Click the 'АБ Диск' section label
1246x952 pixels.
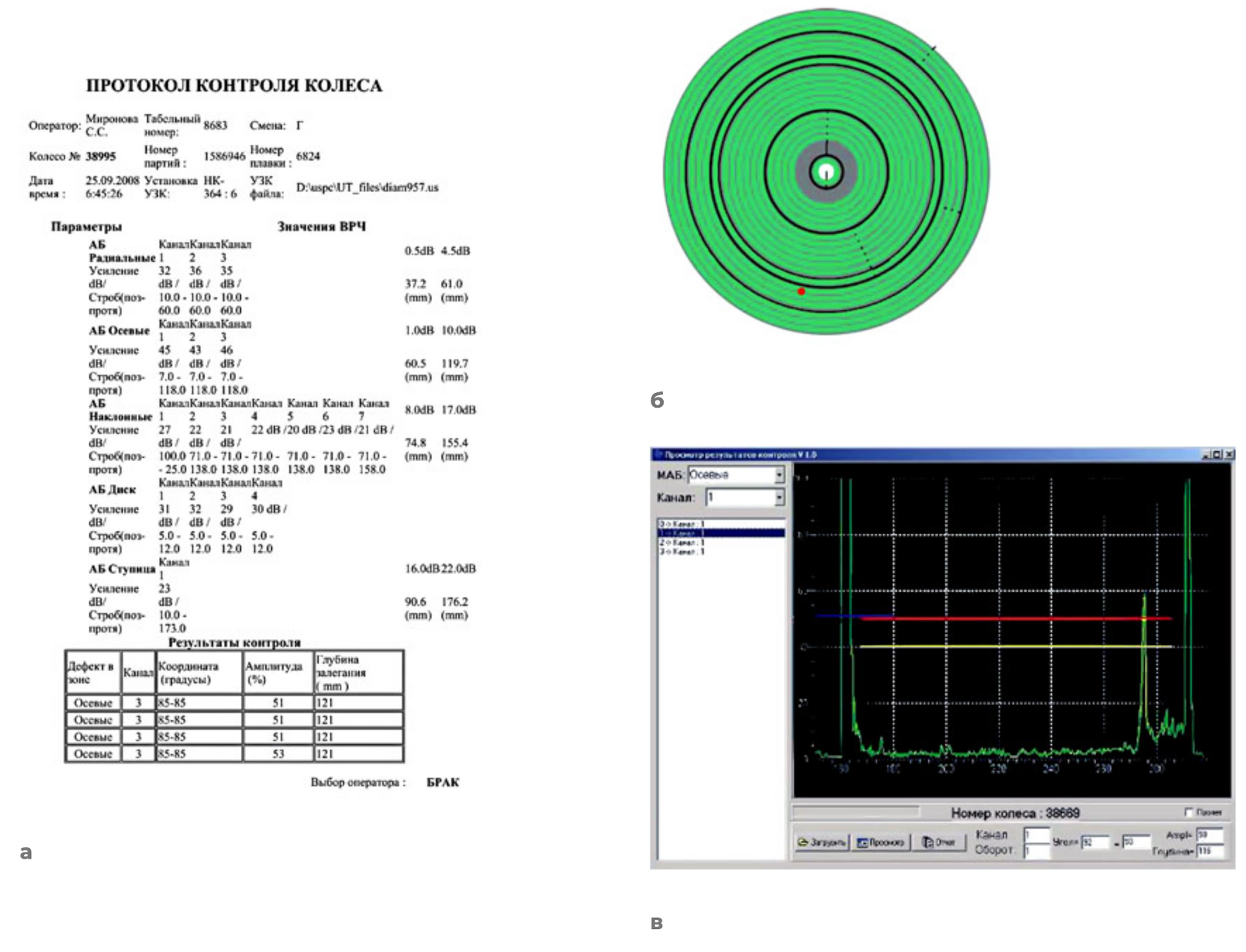coord(112,489)
